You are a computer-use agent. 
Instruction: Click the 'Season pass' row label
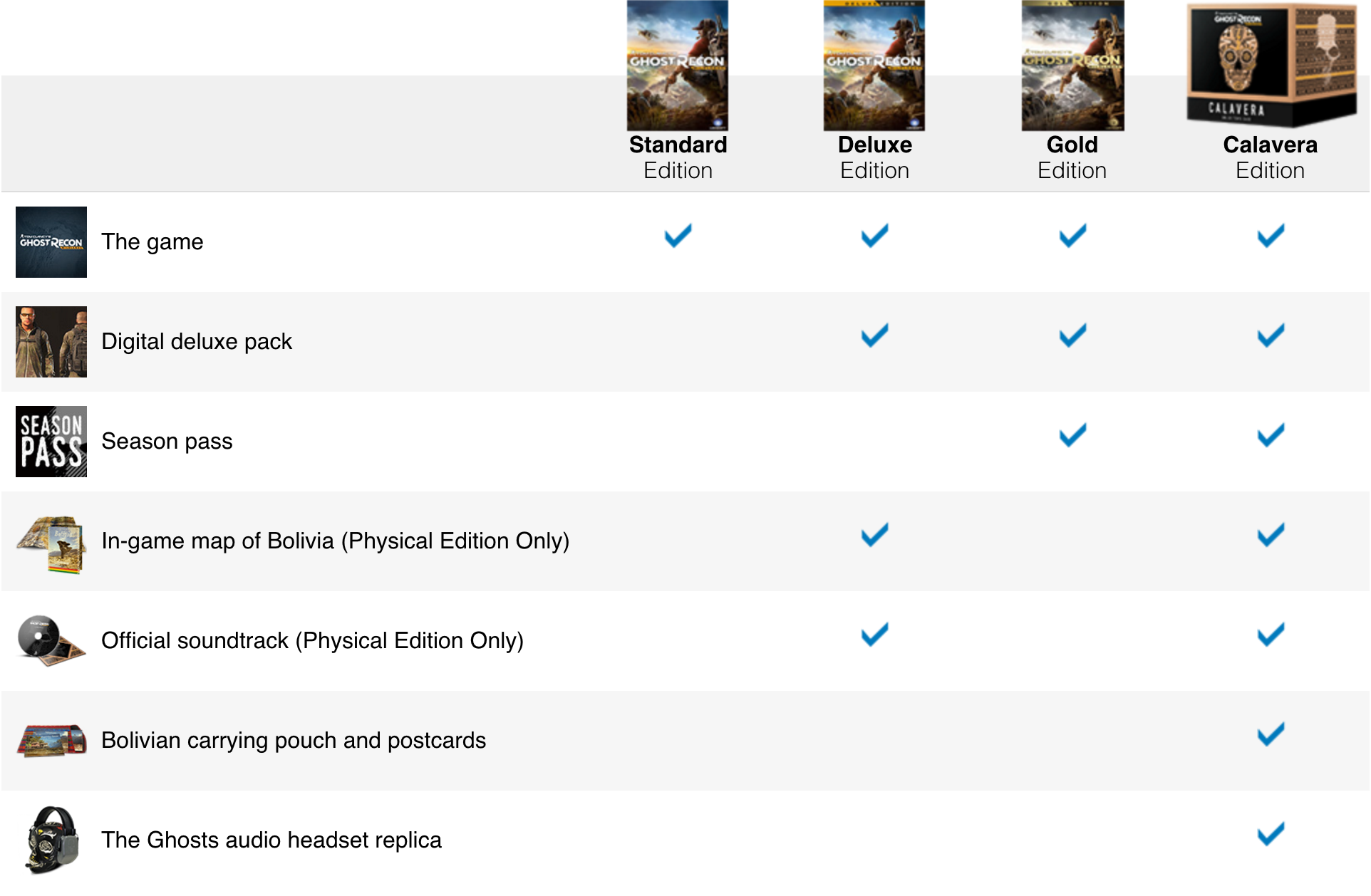(167, 442)
